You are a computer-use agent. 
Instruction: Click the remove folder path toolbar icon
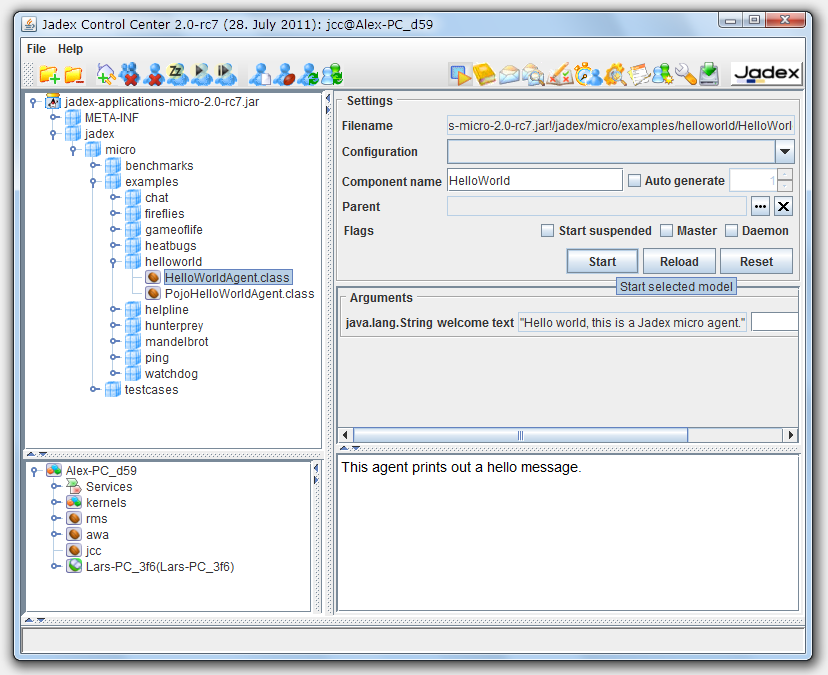[74, 74]
